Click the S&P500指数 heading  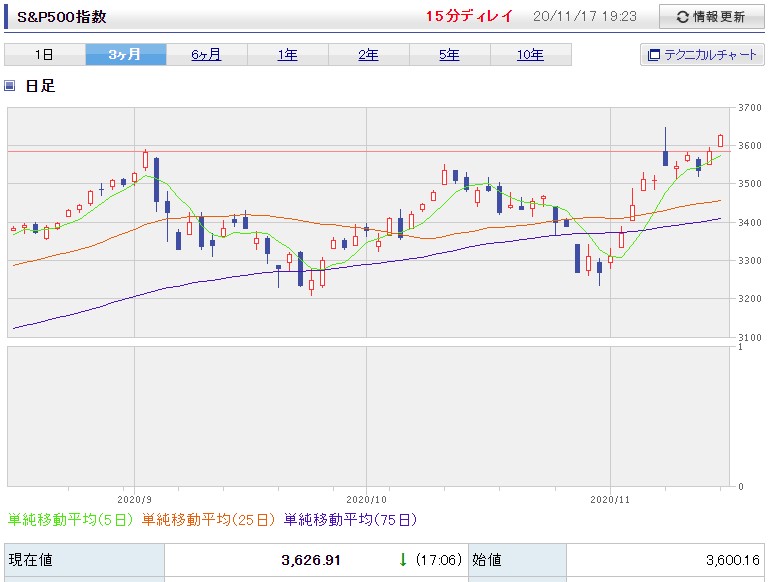62,17
